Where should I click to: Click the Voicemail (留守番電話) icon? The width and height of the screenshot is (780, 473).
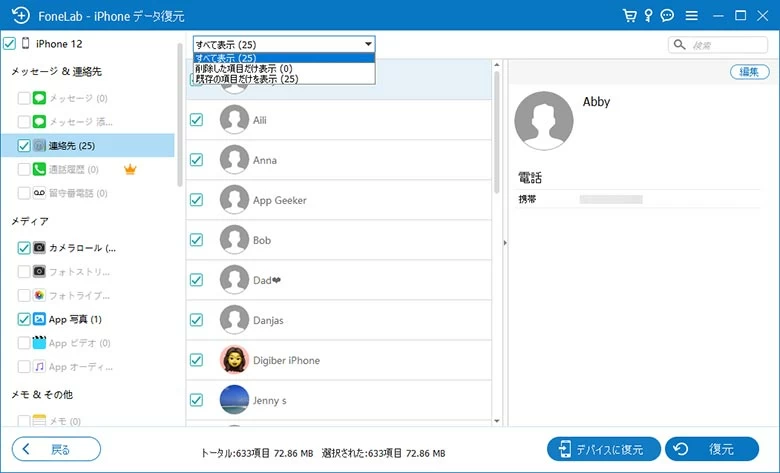point(39,193)
